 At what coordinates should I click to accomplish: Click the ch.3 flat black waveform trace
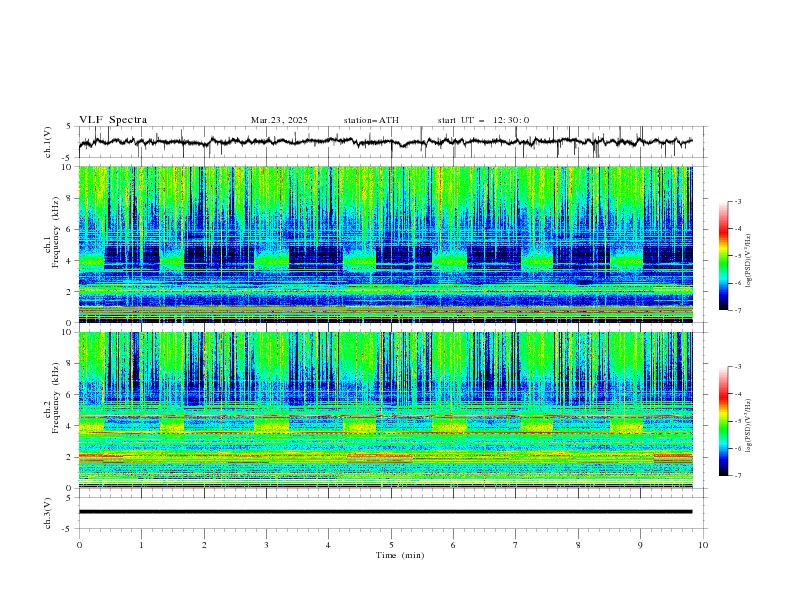385,512
